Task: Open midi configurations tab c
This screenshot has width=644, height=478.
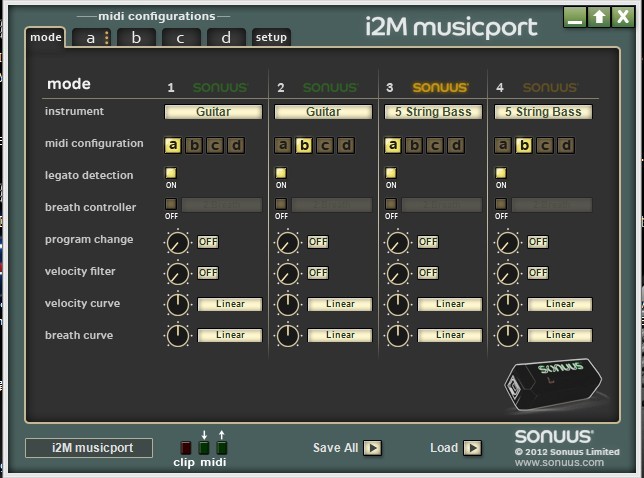Action: (181, 37)
